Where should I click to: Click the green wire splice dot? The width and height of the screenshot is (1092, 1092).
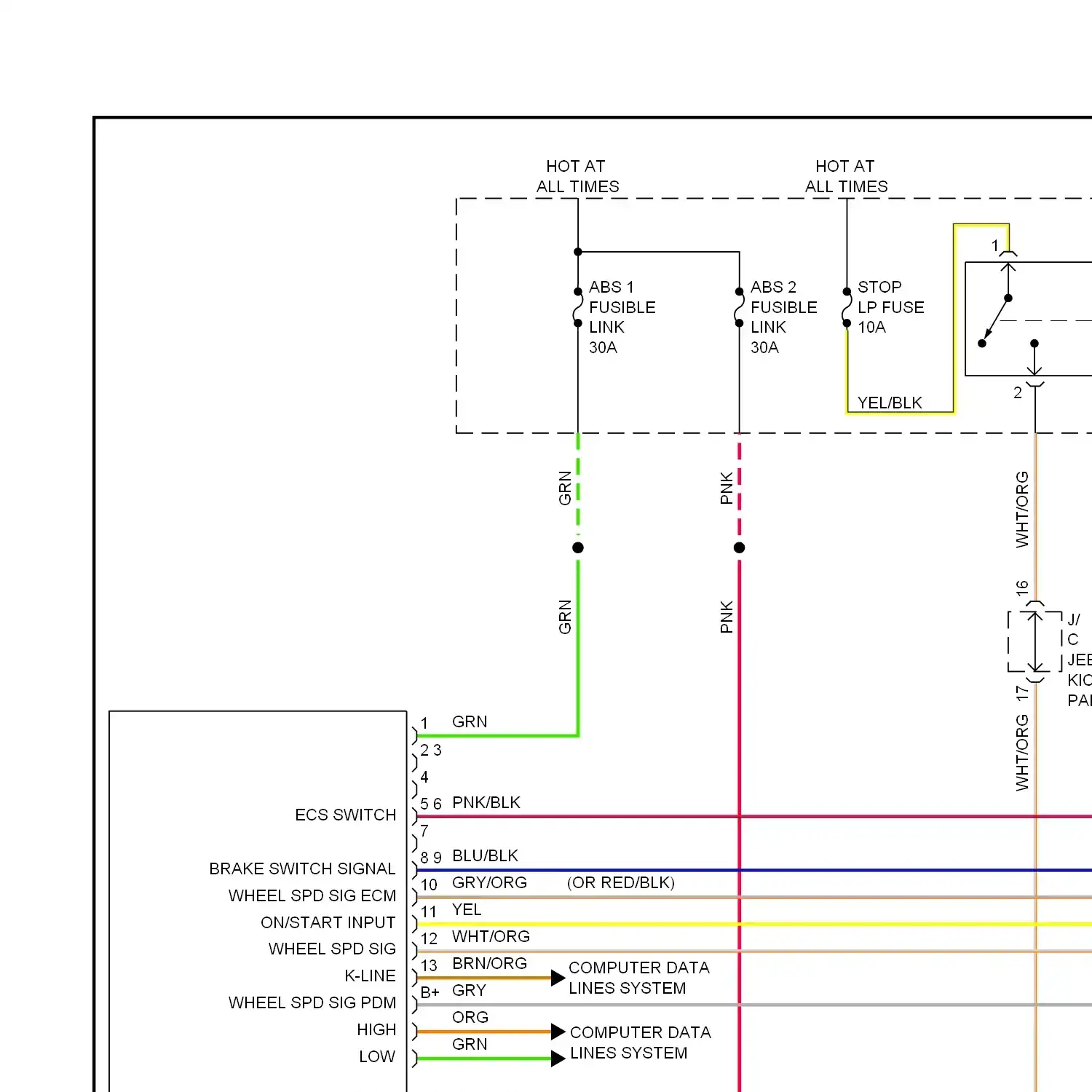pyautogui.click(x=578, y=547)
